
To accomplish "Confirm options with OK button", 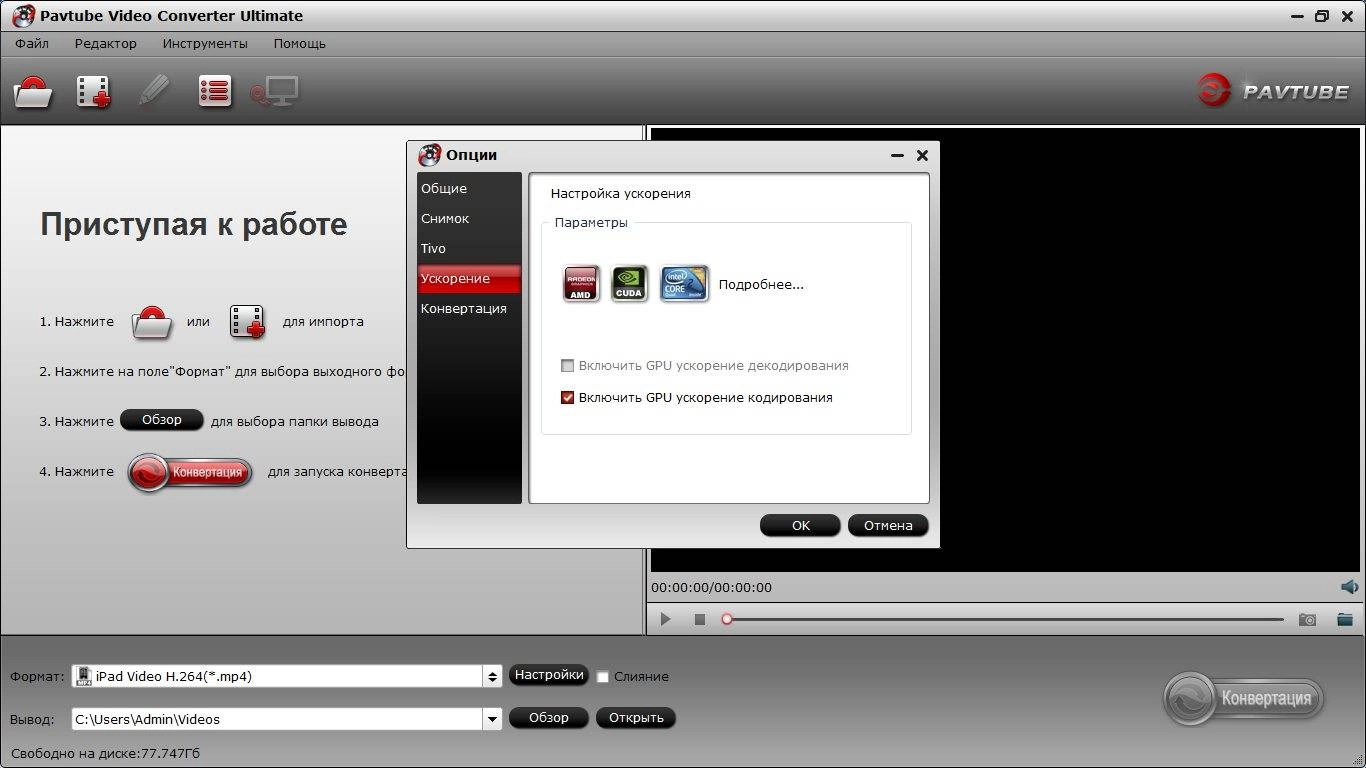I will tap(800, 525).
